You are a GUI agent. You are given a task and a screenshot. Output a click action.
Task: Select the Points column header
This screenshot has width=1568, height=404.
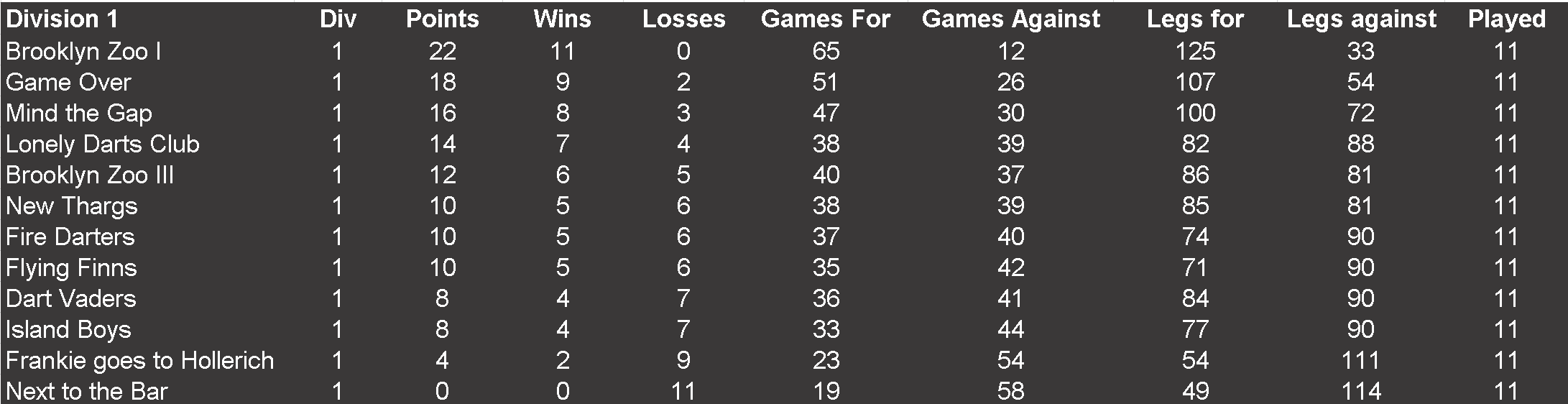(442, 19)
